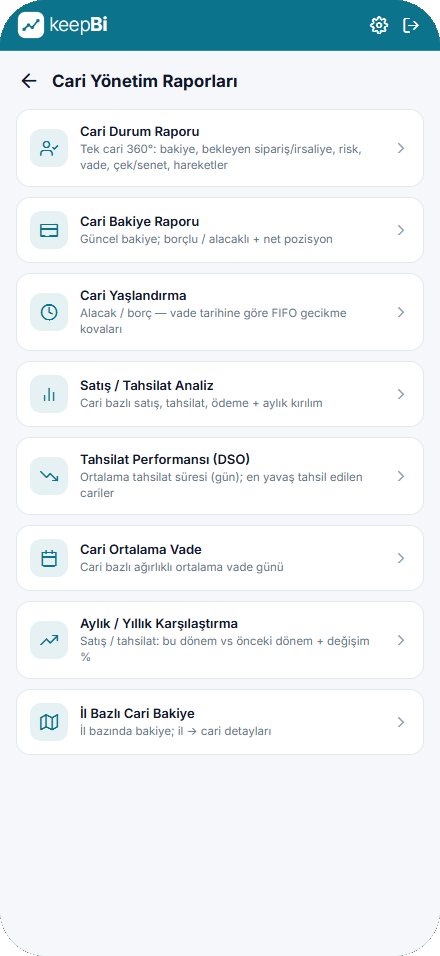This screenshot has width=440, height=956.
Task: Click description 'Cari bazlı ağırlıklı ortalama vade günü'
Action: click(182, 567)
